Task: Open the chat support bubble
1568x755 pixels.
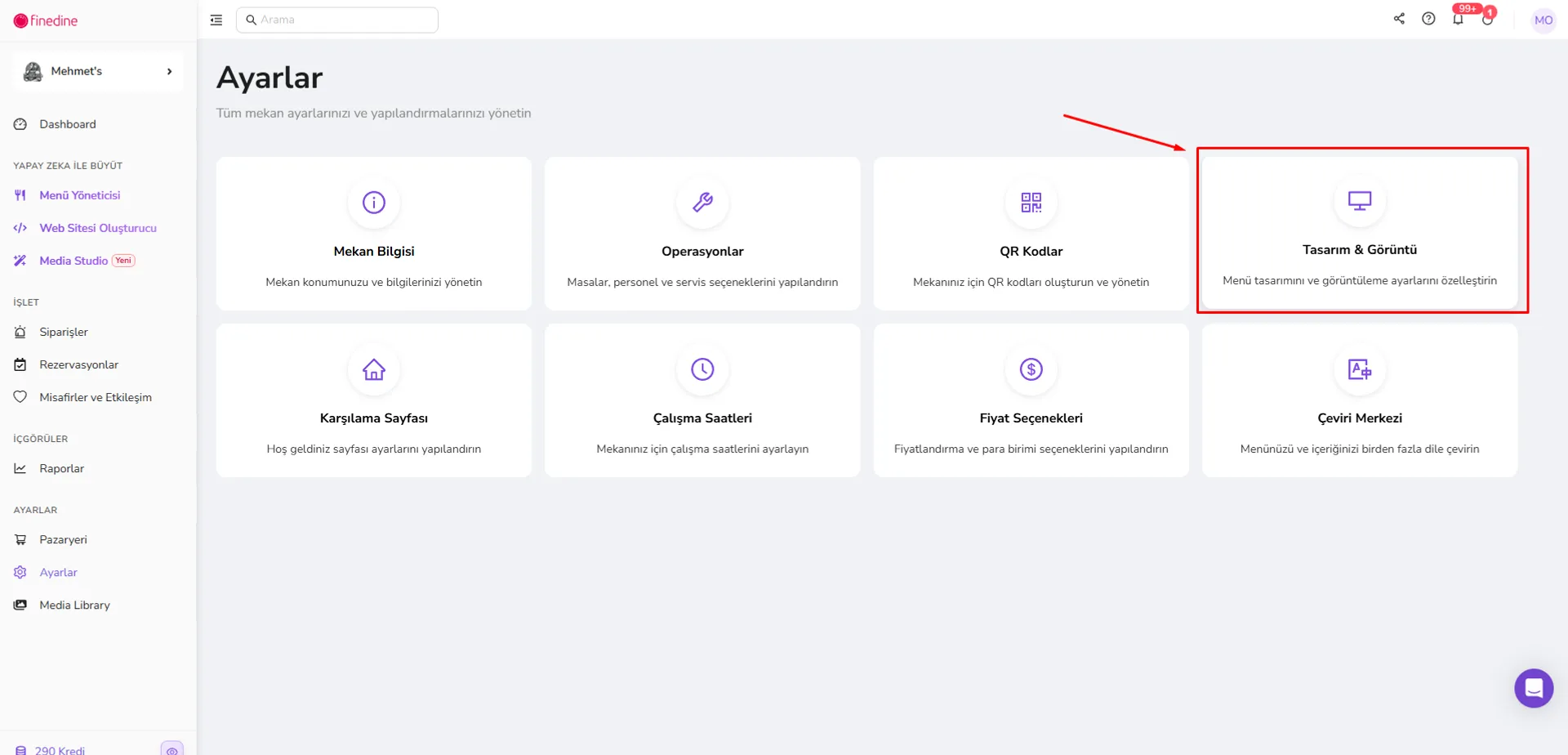Action: click(1534, 688)
